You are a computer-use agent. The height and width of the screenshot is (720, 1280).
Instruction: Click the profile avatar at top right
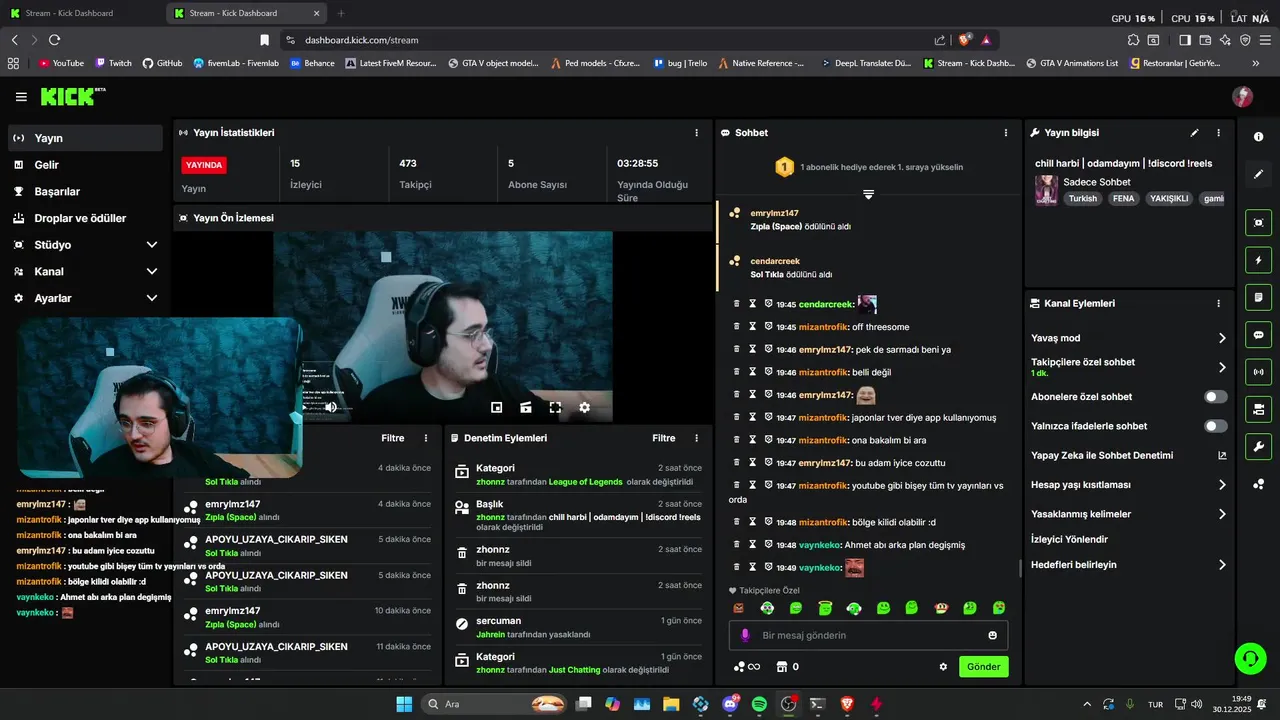coord(1242,96)
